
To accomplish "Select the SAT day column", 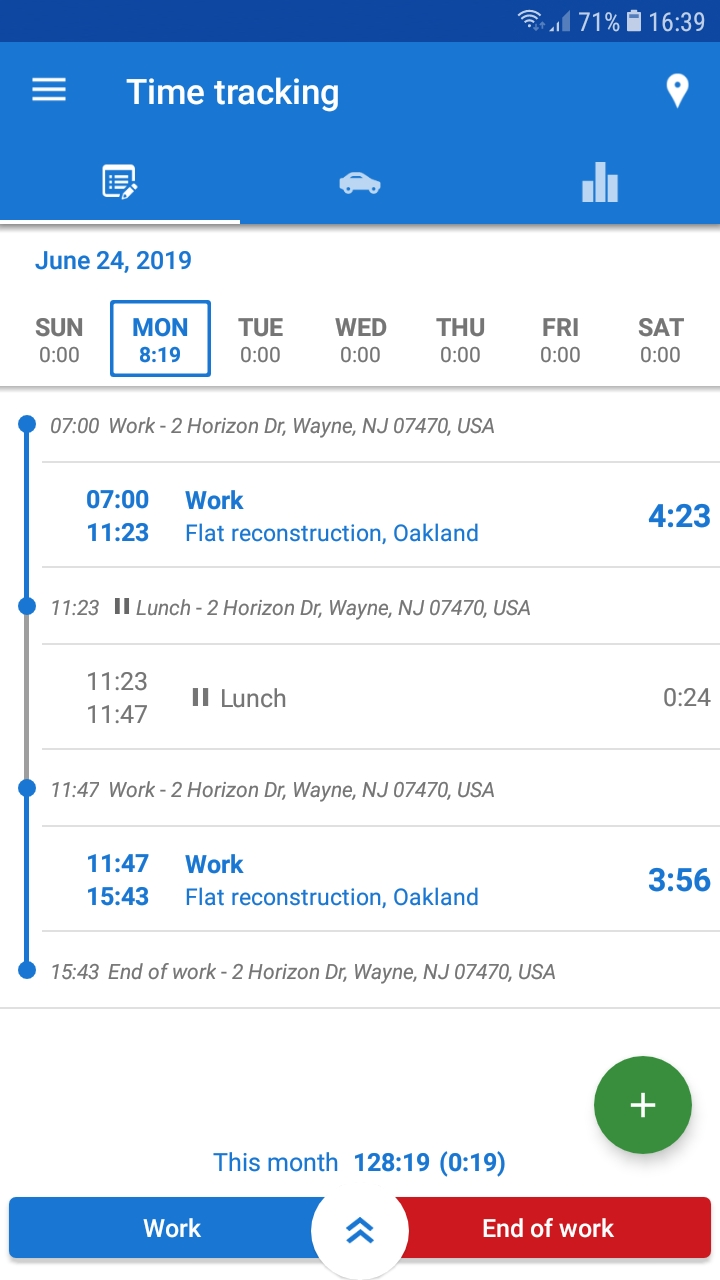I will point(660,339).
